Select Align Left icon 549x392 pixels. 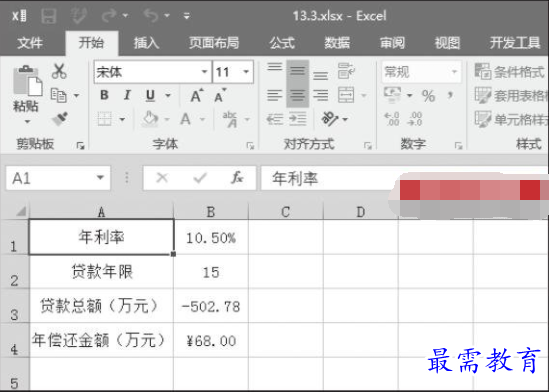coord(274,95)
